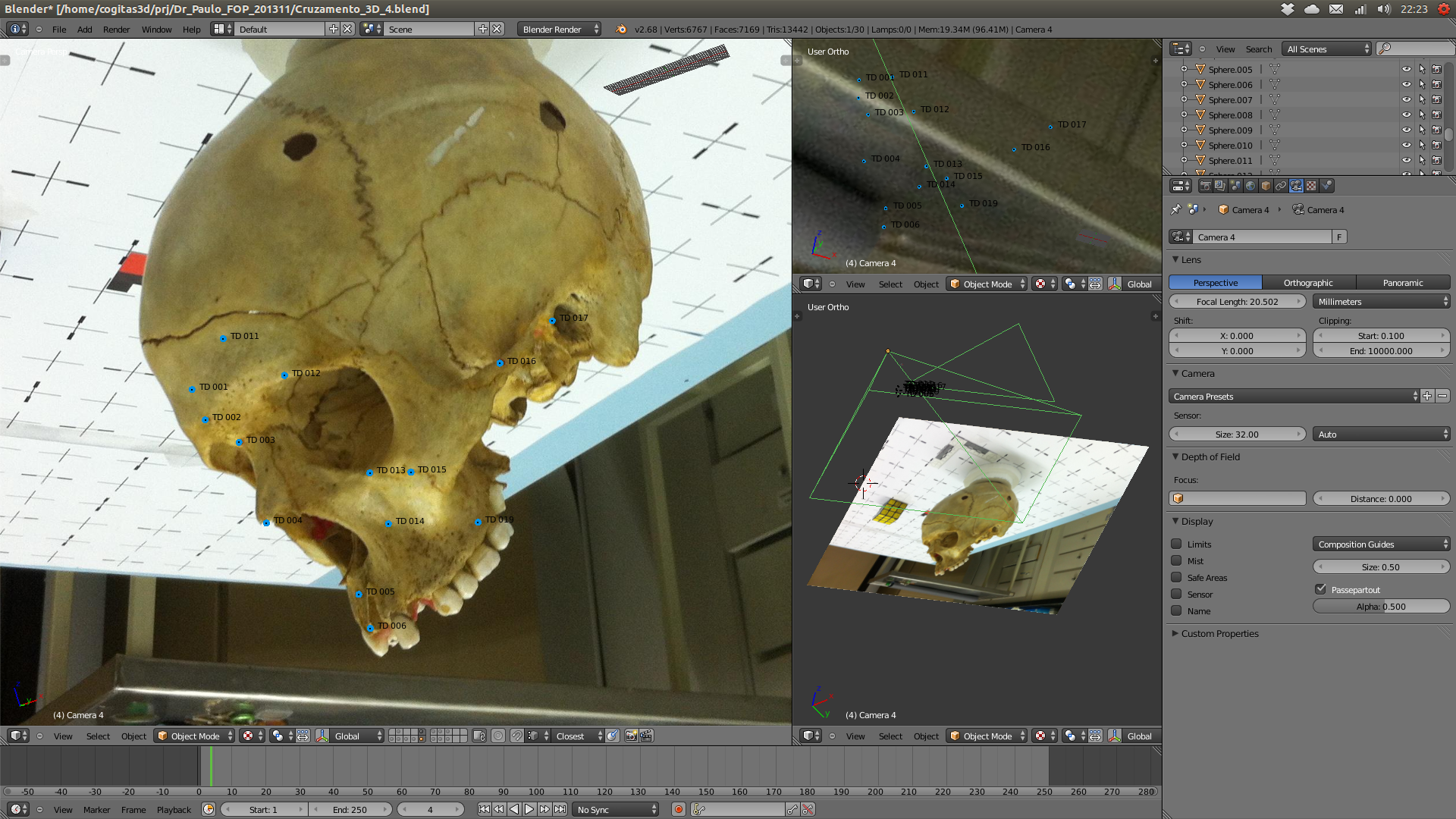
Task: Open the Texture properties checker icon
Action: click(1311, 186)
